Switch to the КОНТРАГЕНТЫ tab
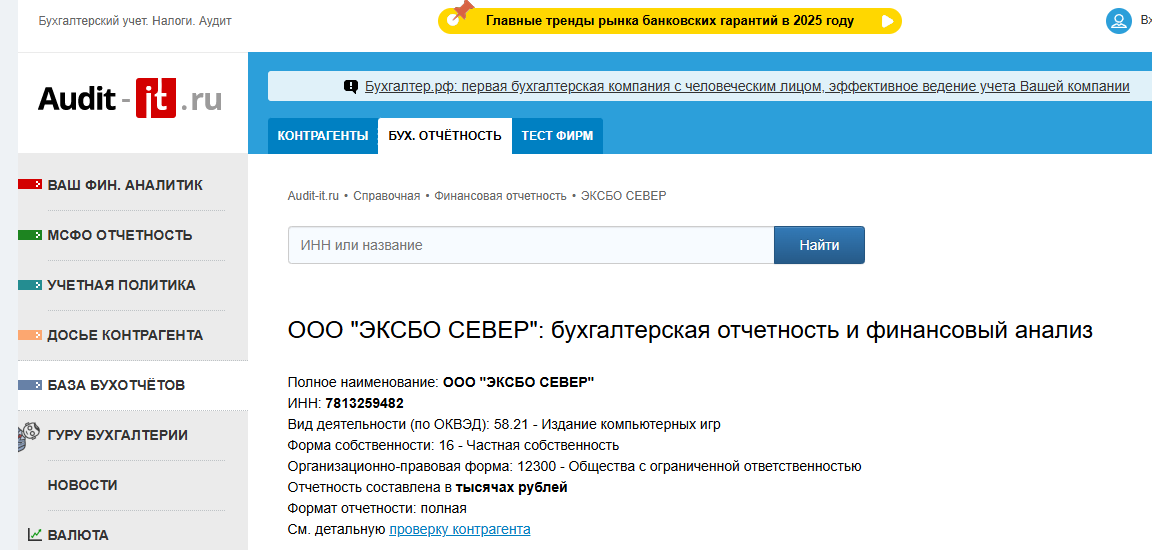Viewport: 1152px width, 550px height. coord(323,136)
